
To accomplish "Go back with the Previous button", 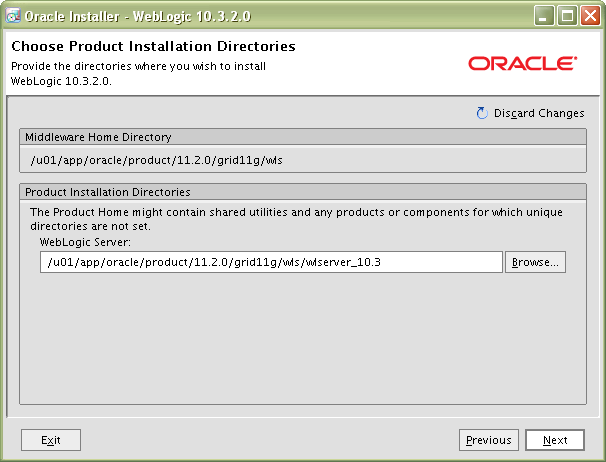I will [488, 440].
